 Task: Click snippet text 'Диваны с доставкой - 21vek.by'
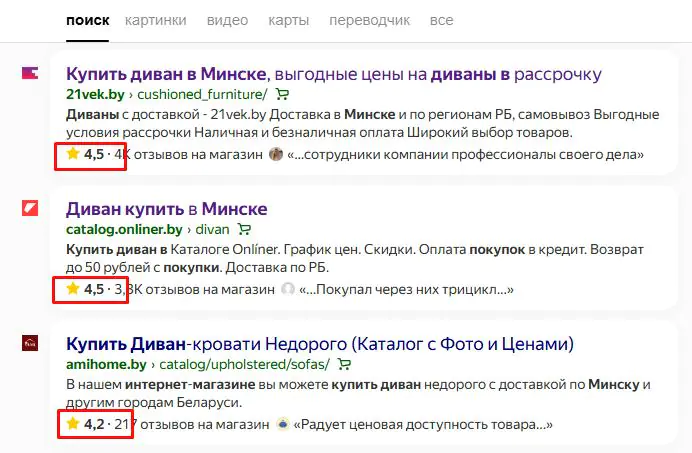166,115
